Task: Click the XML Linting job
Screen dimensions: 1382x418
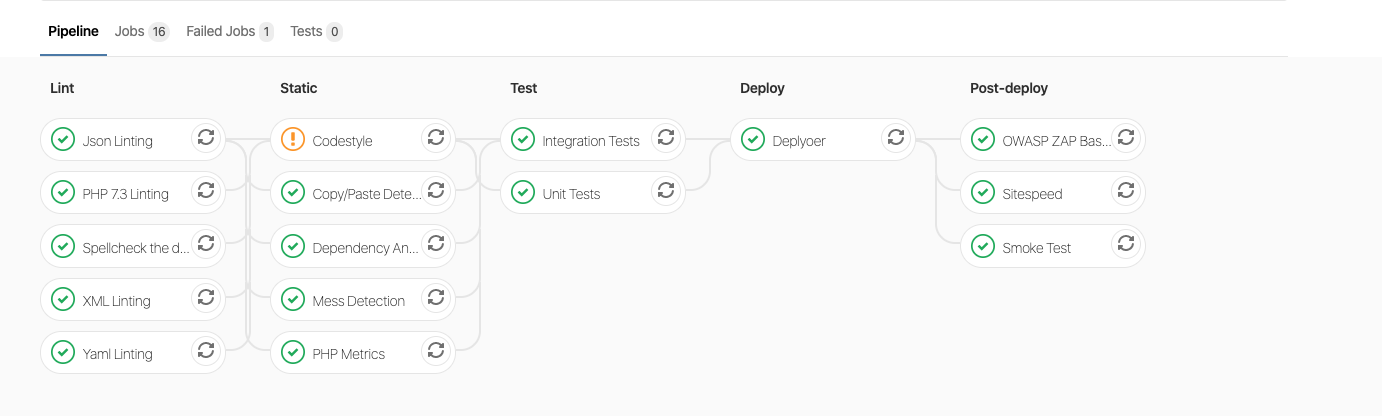Action: [117, 301]
